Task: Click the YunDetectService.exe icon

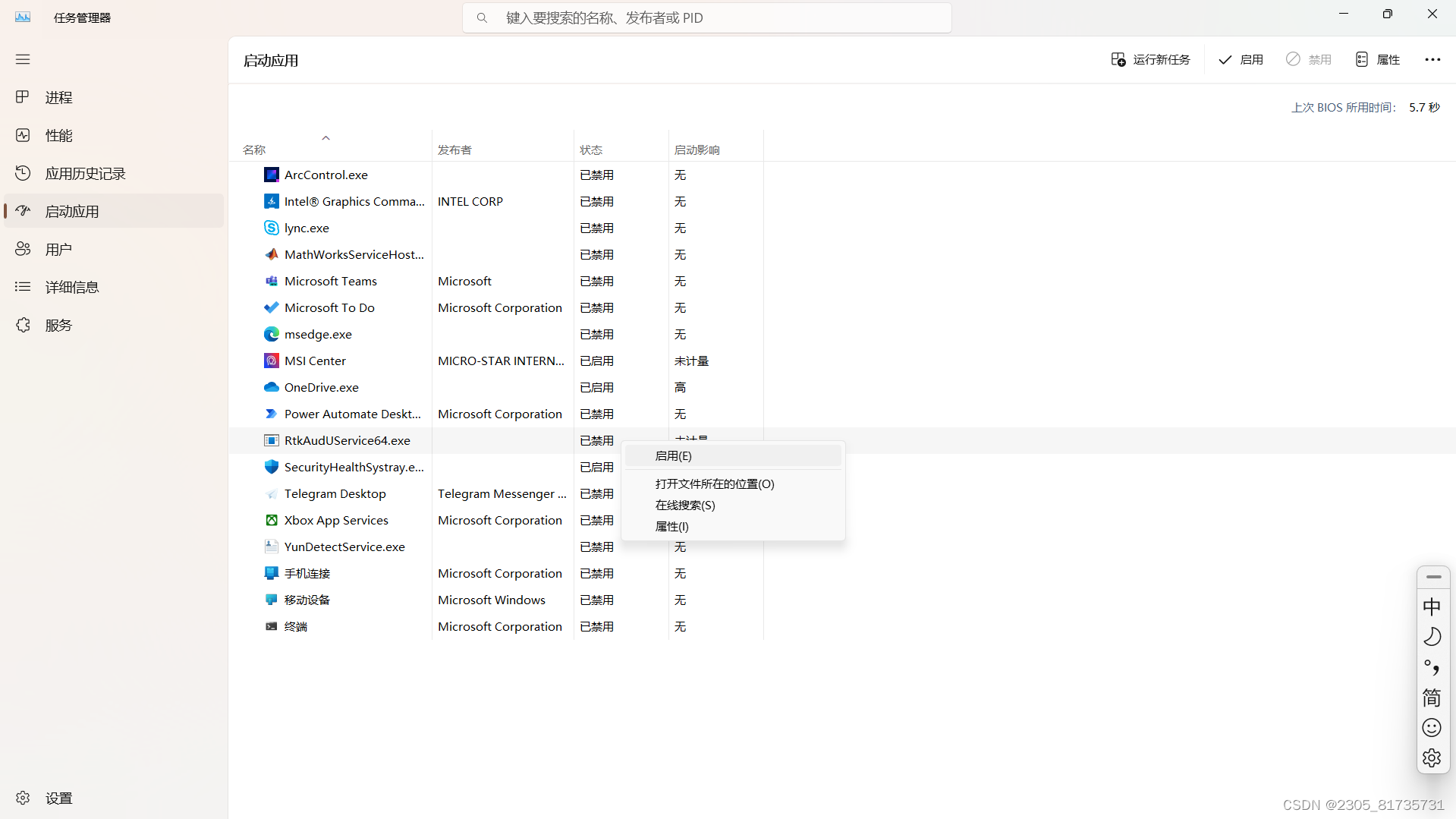Action: (x=271, y=547)
